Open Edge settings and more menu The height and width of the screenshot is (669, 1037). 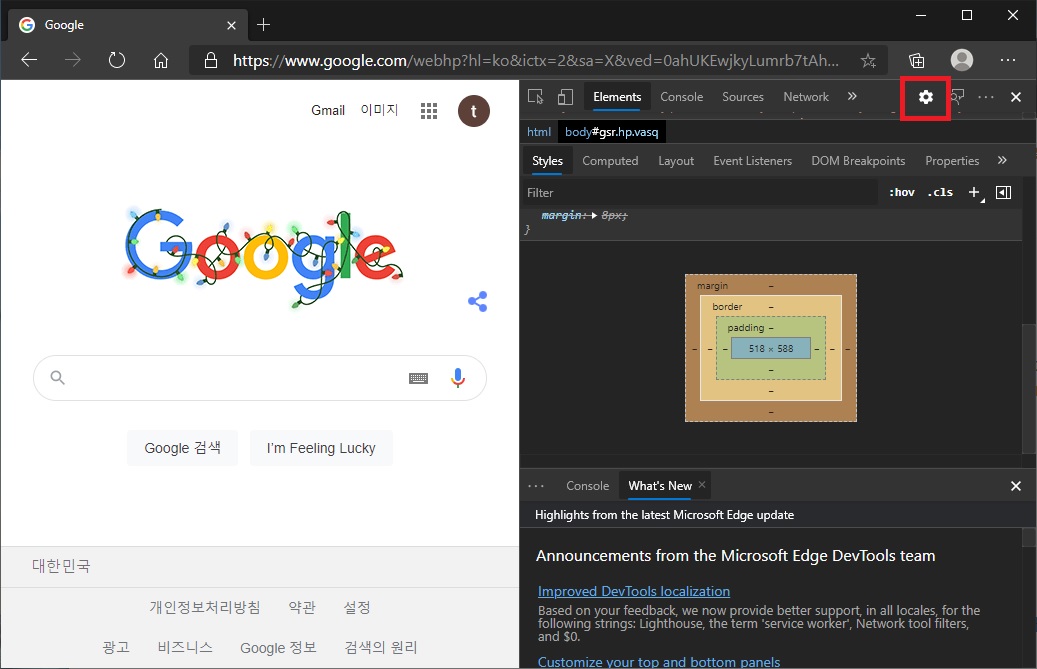click(x=1008, y=60)
